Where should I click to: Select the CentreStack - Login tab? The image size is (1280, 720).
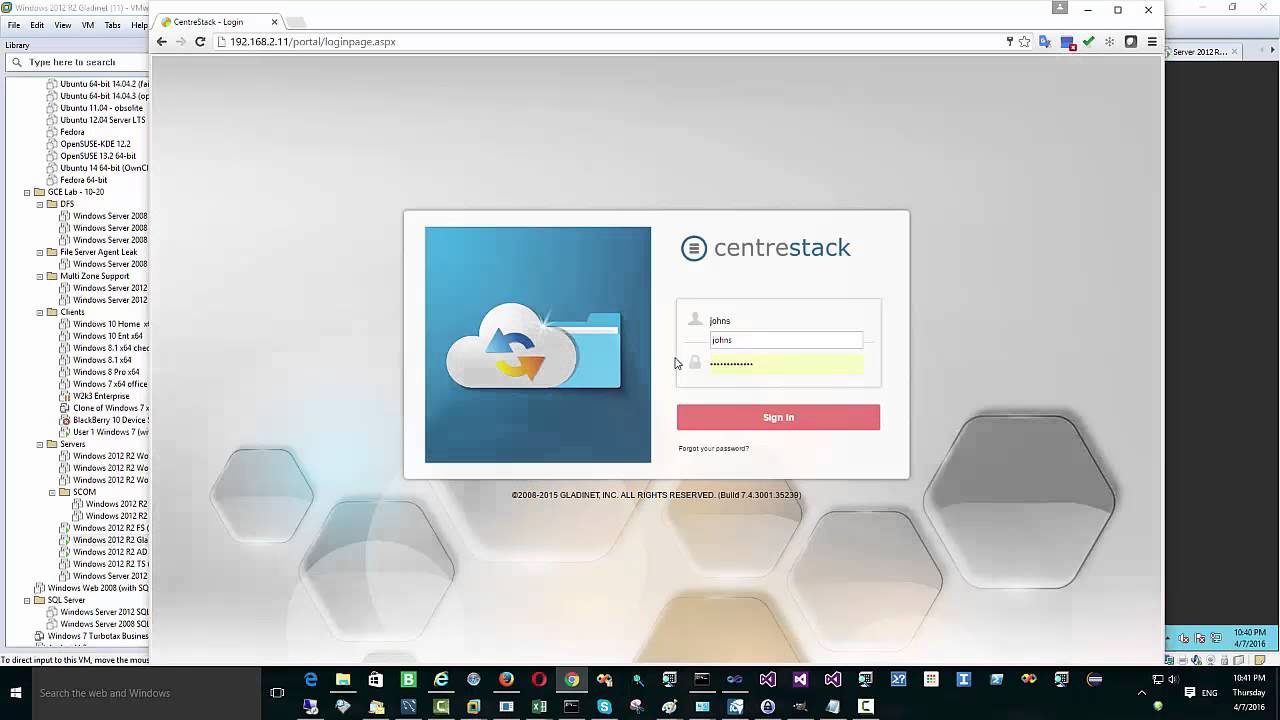[x=218, y=22]
